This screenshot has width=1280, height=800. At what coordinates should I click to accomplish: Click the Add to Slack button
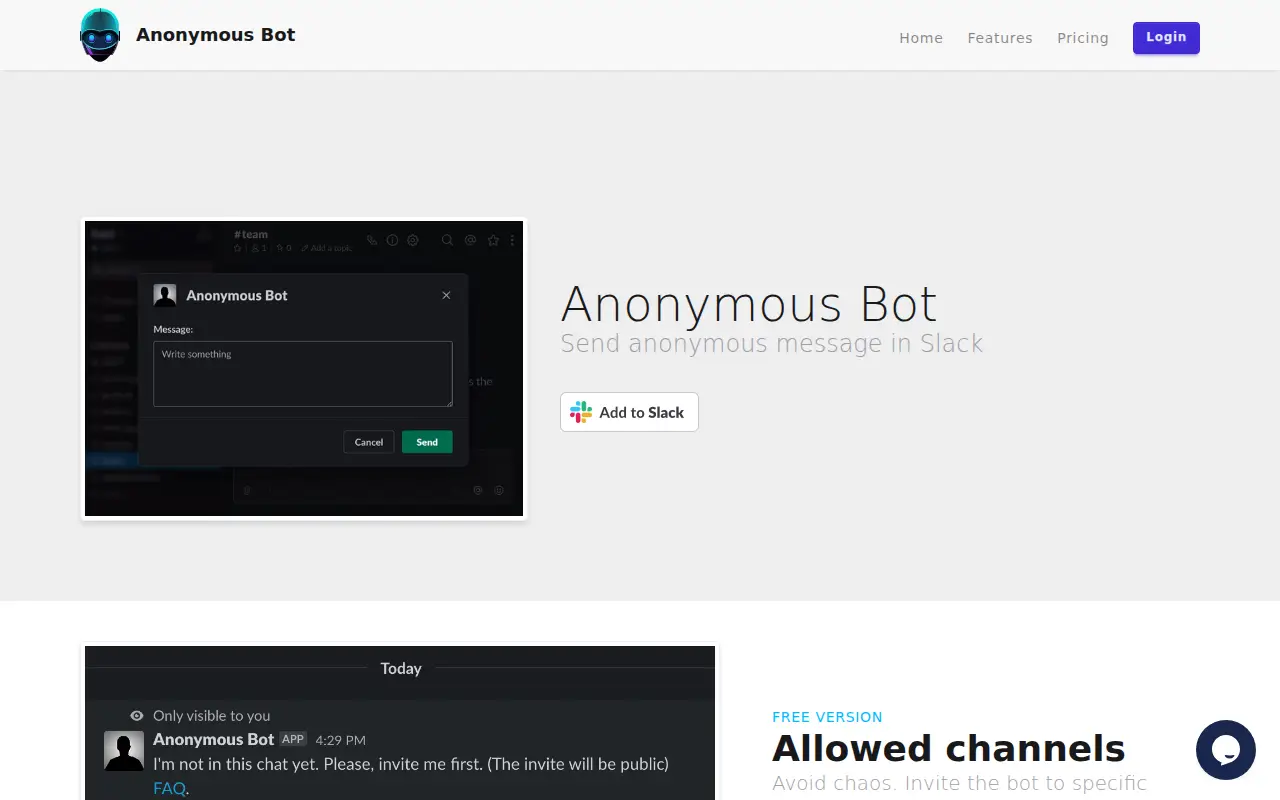(x=629, y=412)
